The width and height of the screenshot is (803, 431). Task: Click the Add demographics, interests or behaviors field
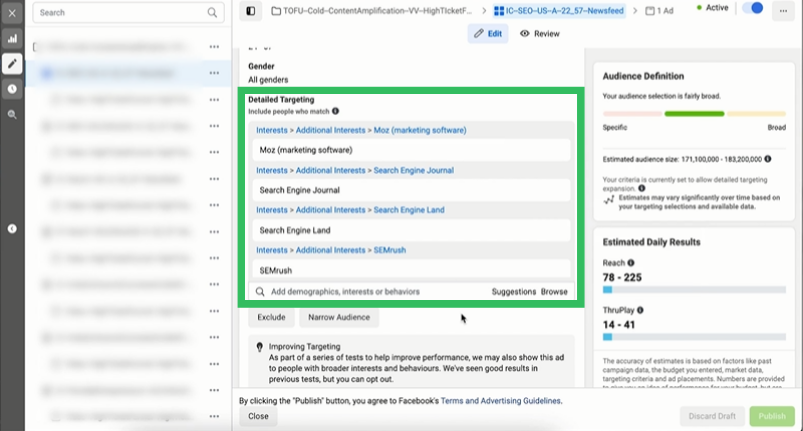tap(411, 292)
